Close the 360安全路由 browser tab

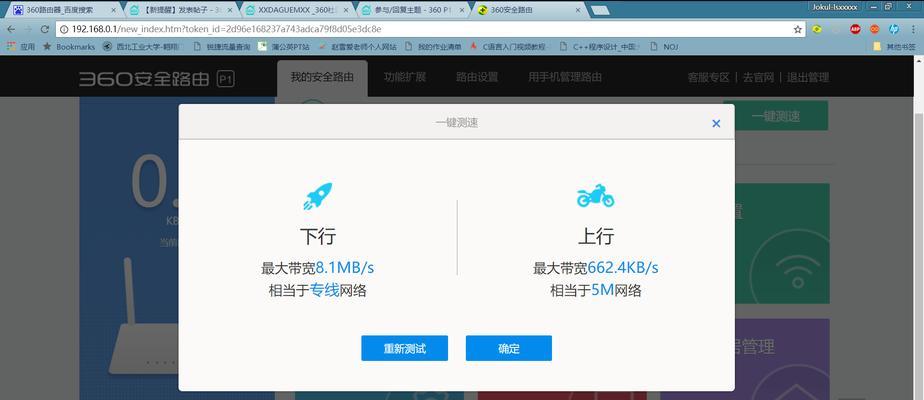click(x=578, y=10)
